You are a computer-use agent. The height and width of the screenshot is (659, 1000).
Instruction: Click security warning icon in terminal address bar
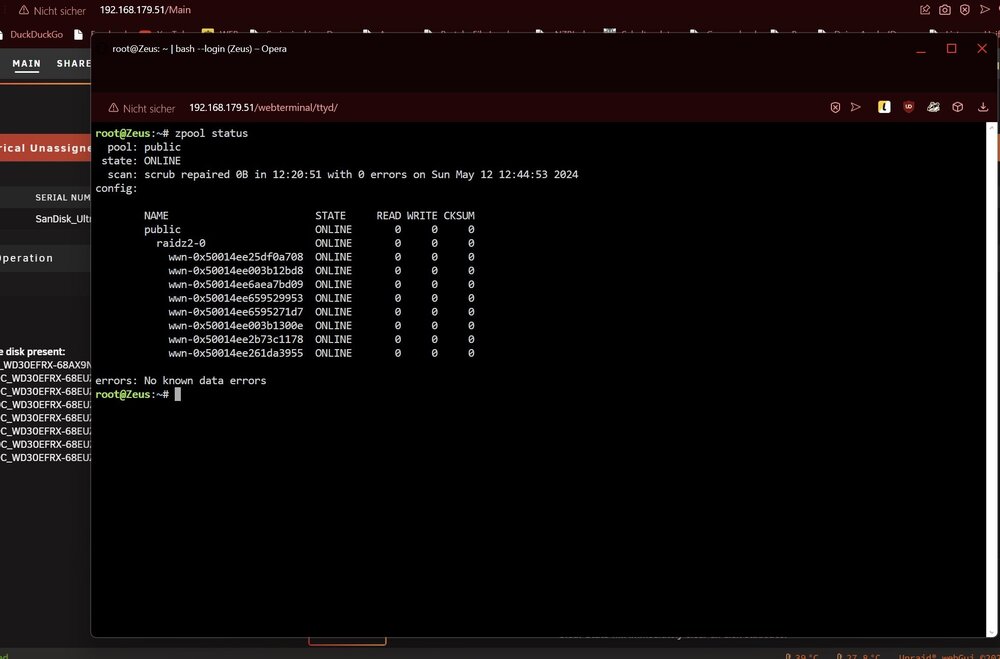coord(113,108)
